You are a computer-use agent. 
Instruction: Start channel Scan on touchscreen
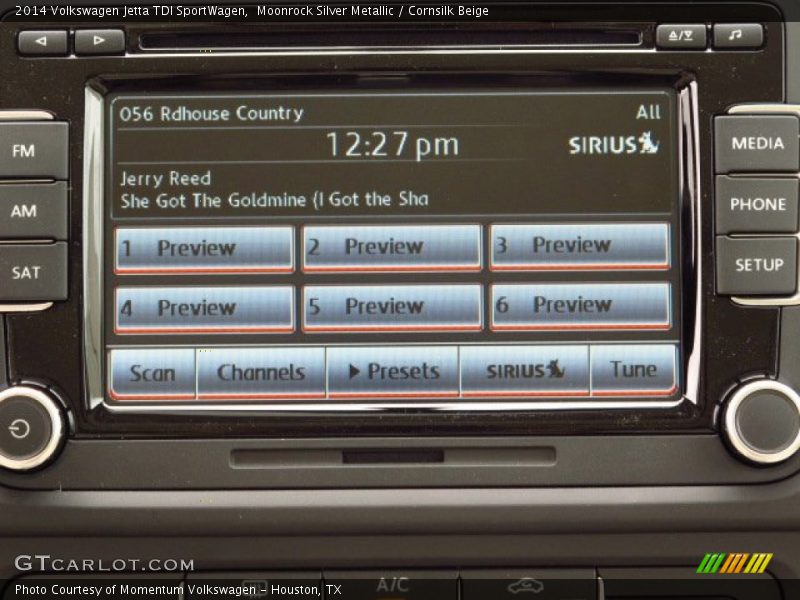(152, 374)
